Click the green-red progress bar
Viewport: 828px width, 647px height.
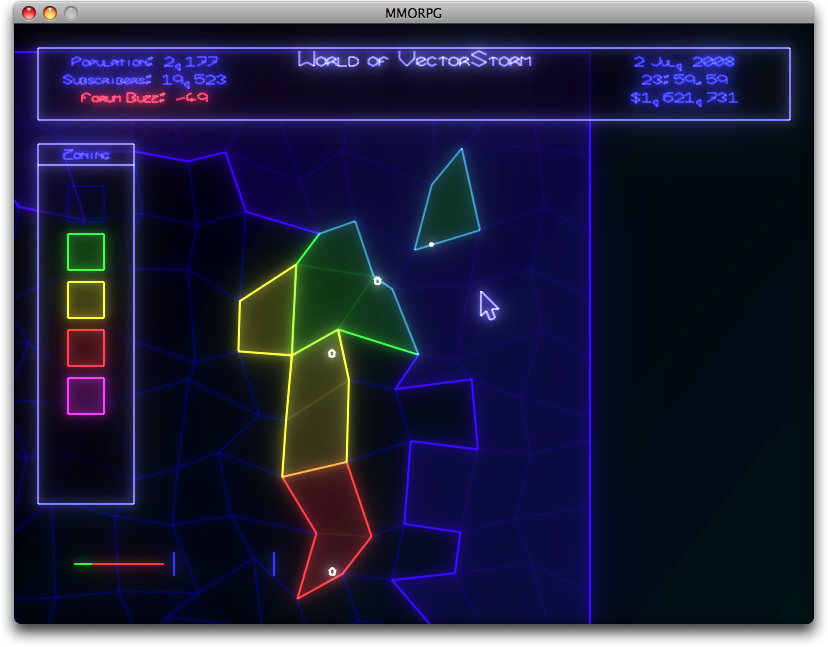[x=119, y=564]
